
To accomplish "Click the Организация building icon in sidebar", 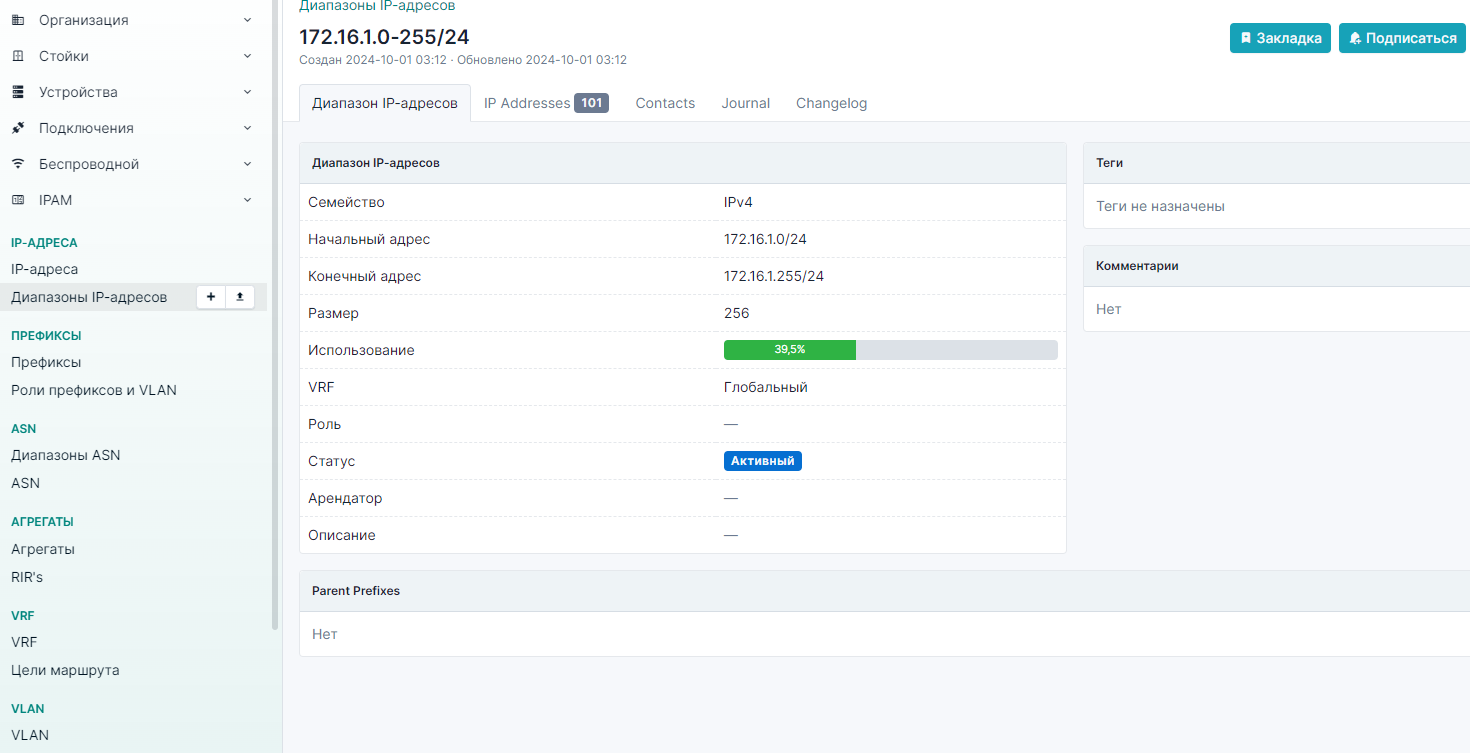I will tap(18, 20).
